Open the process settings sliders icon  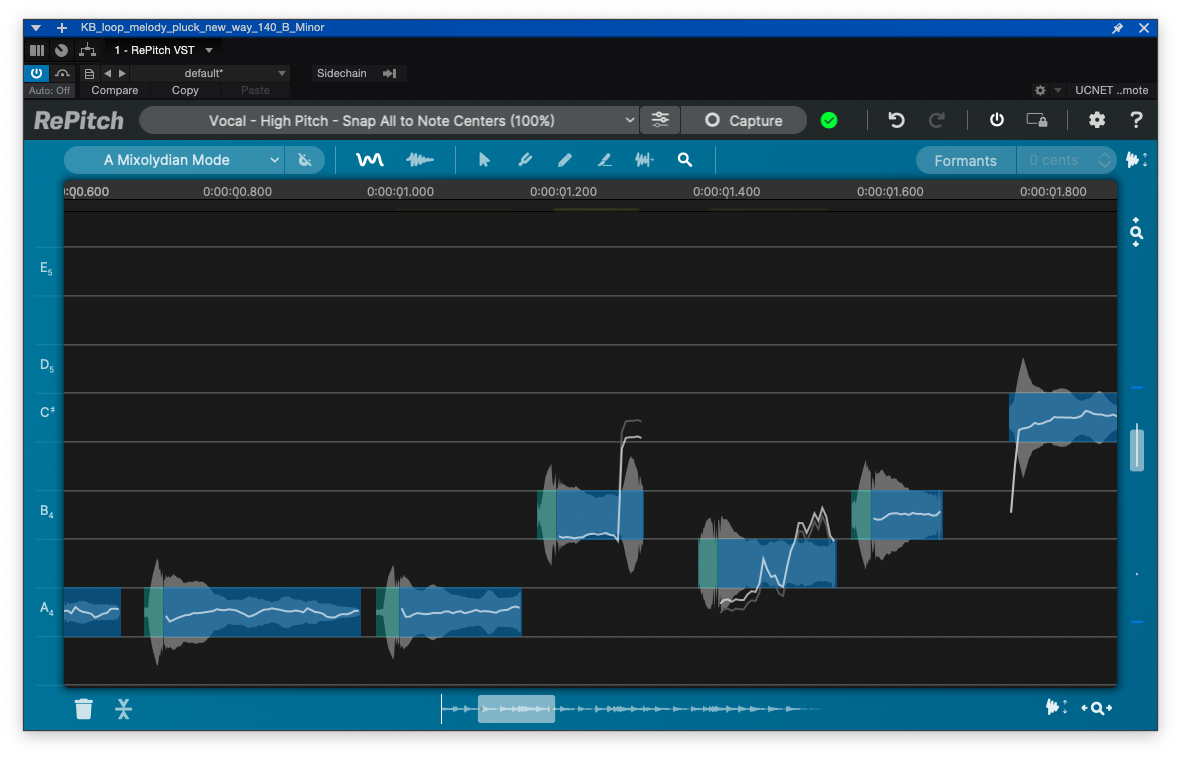660,120
